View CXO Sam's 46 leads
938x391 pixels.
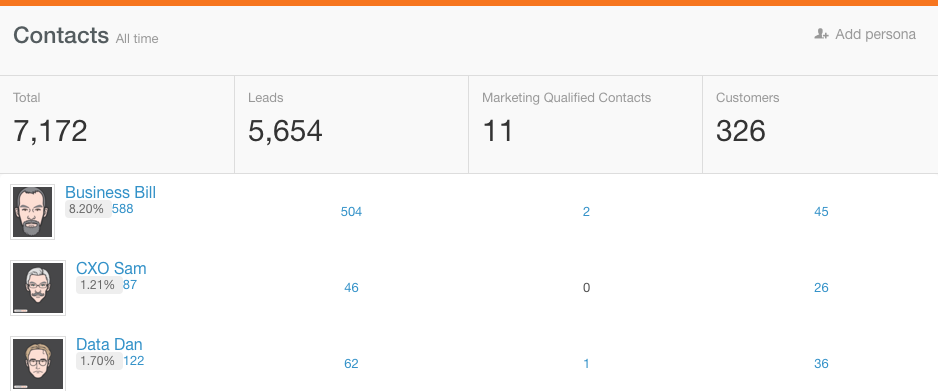351,288
